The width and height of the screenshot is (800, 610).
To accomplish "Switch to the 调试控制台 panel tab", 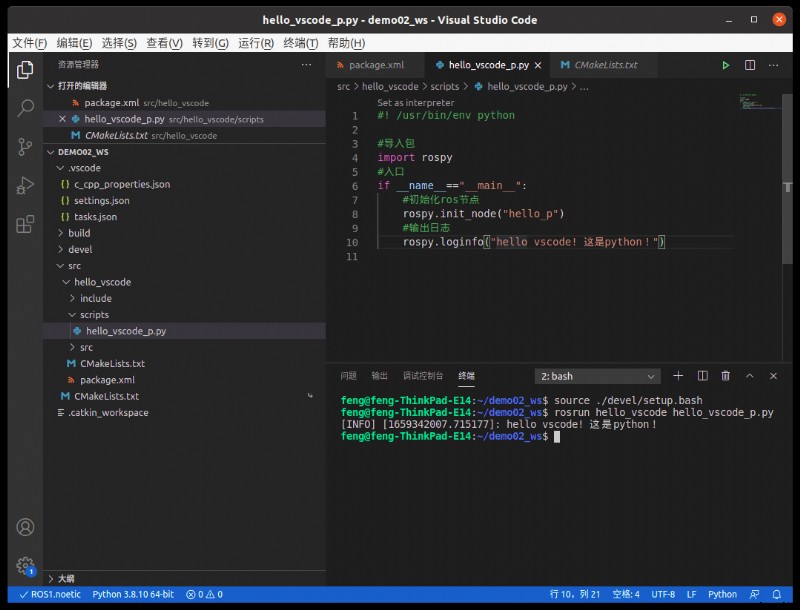I will click(x=423, y=376).
